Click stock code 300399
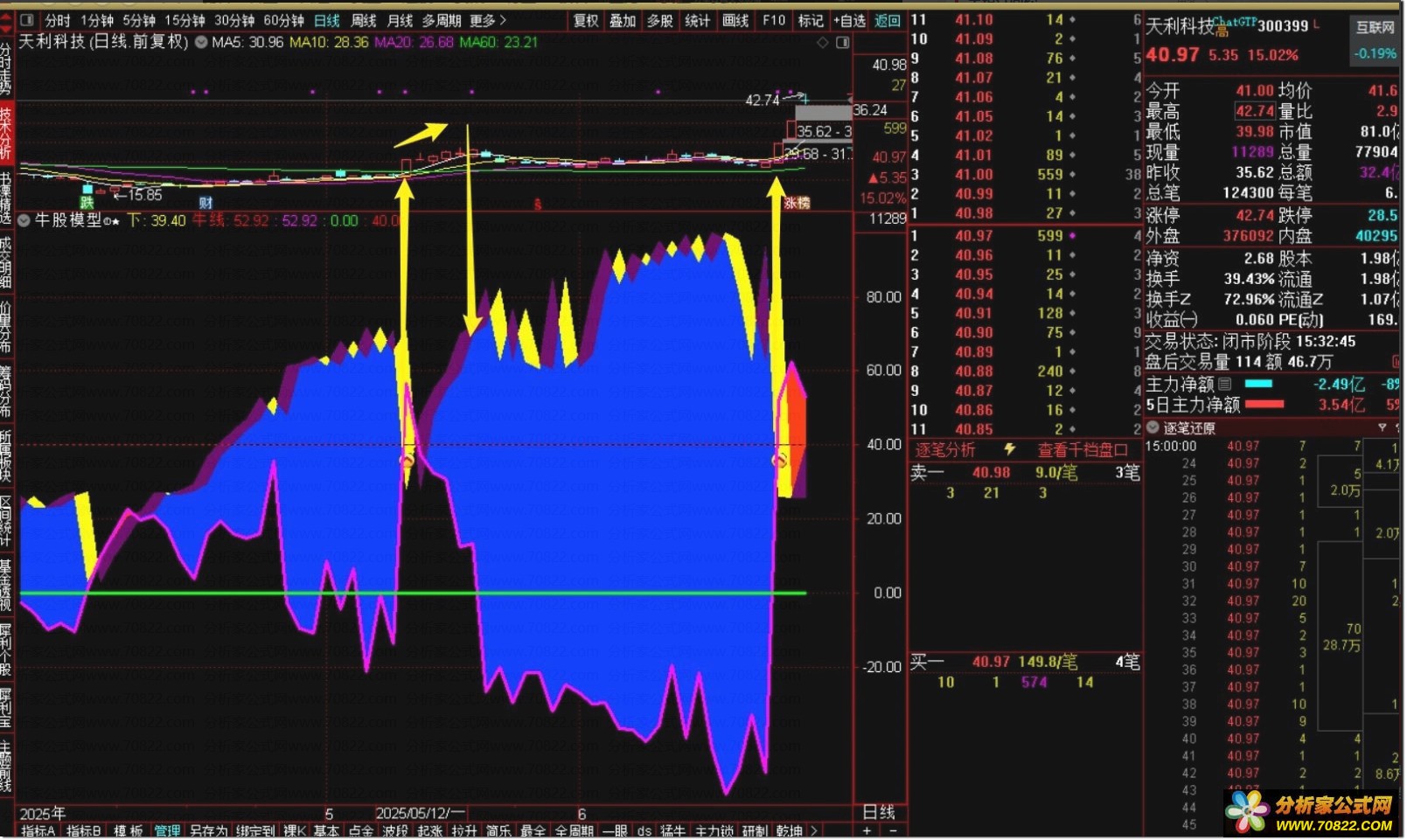 tap(1283, 26)
